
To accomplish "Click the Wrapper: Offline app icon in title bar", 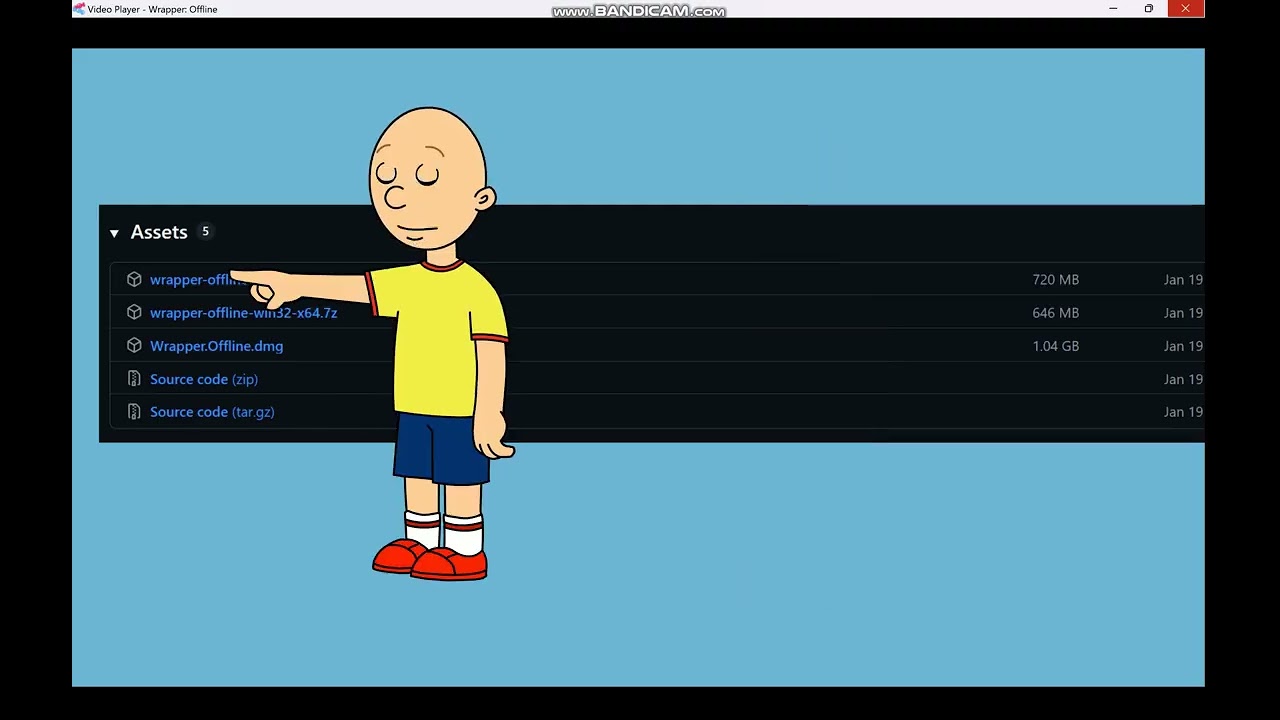I will tap(79, 9).
